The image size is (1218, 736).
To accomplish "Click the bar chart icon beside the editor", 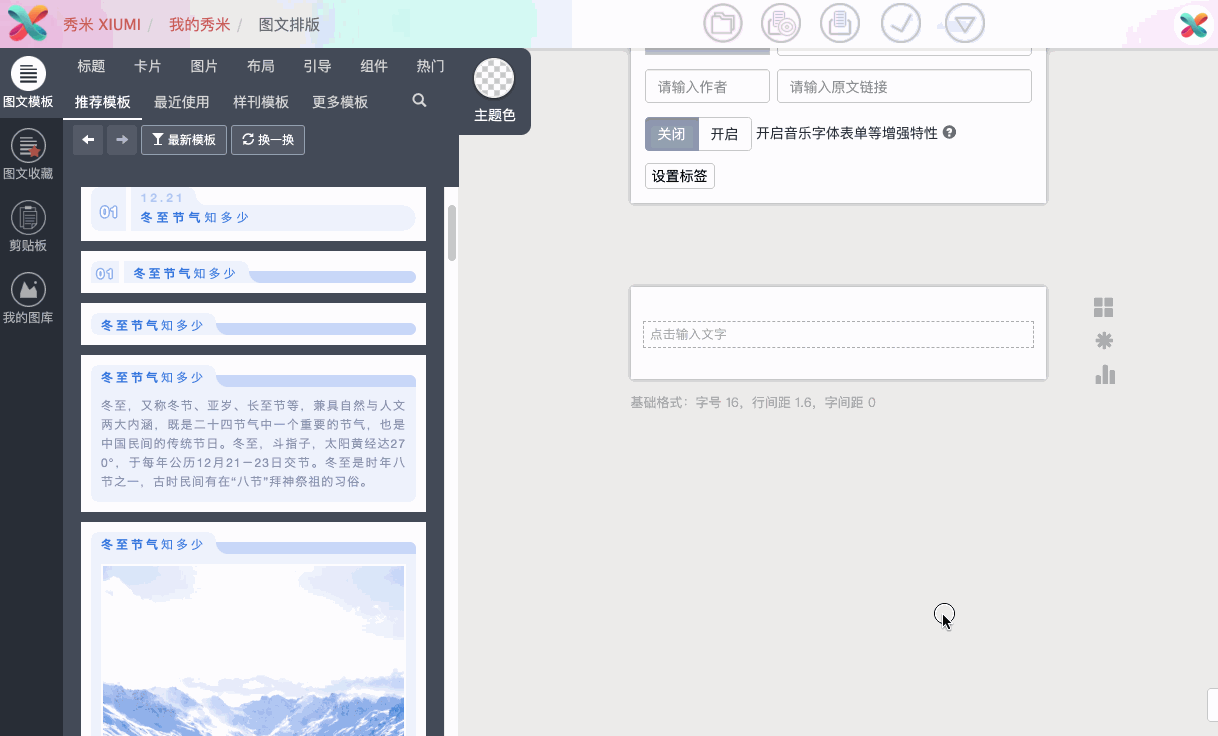I will pos(1104,375).
